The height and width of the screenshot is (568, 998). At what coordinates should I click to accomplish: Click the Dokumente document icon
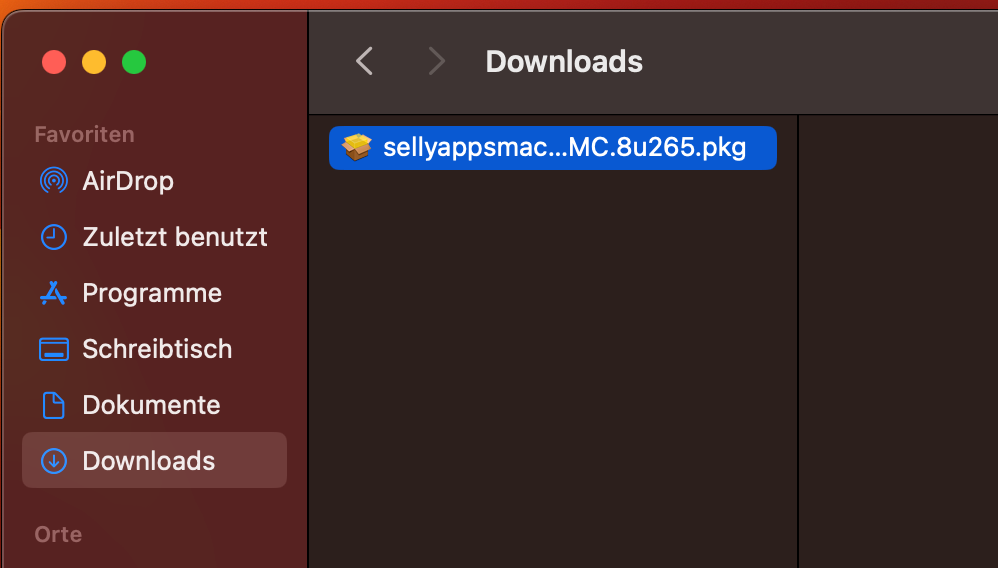[52, 405]
